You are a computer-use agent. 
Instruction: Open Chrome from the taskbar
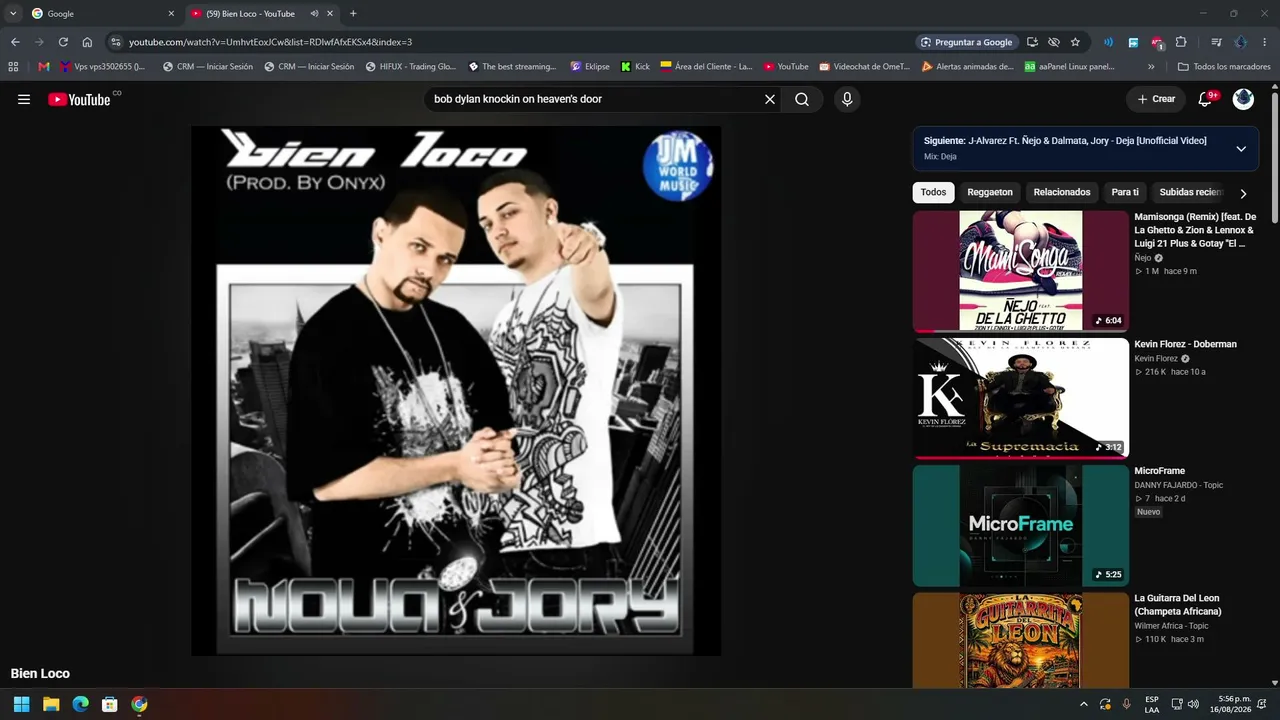coord(139,704)
